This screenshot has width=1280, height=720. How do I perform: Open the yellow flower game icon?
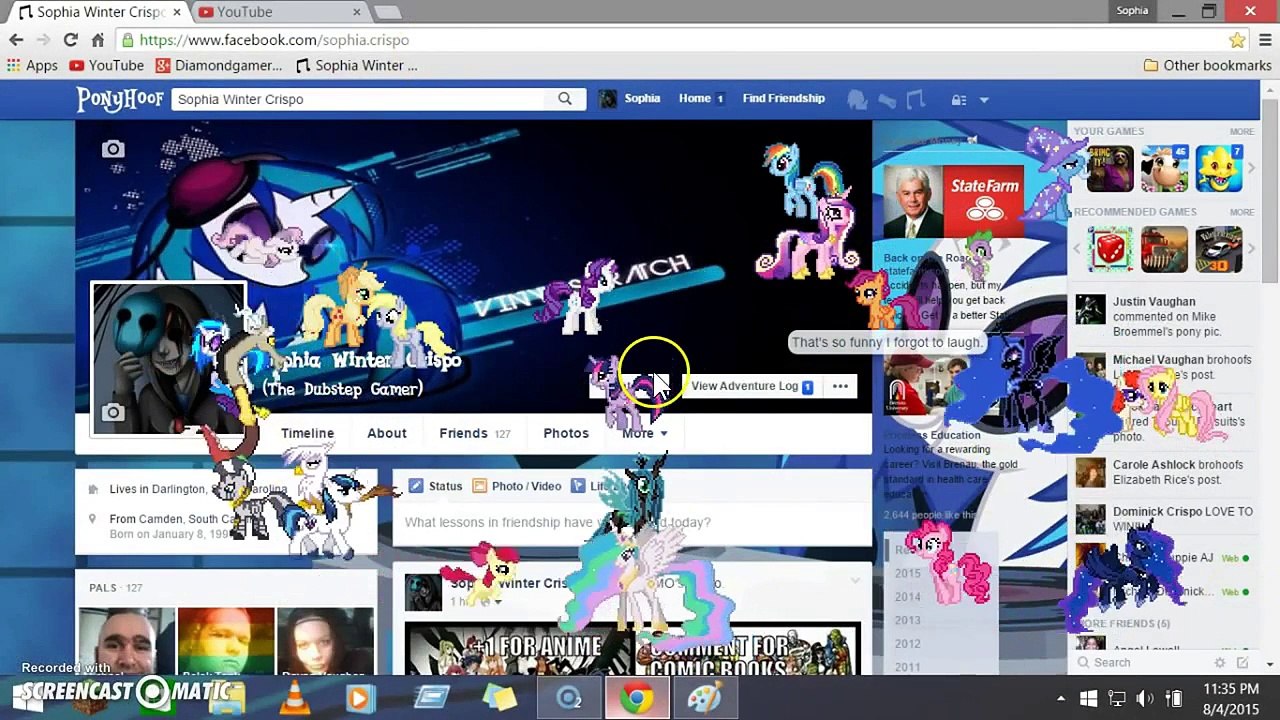pyautogui.click(x=1219, y=169)
